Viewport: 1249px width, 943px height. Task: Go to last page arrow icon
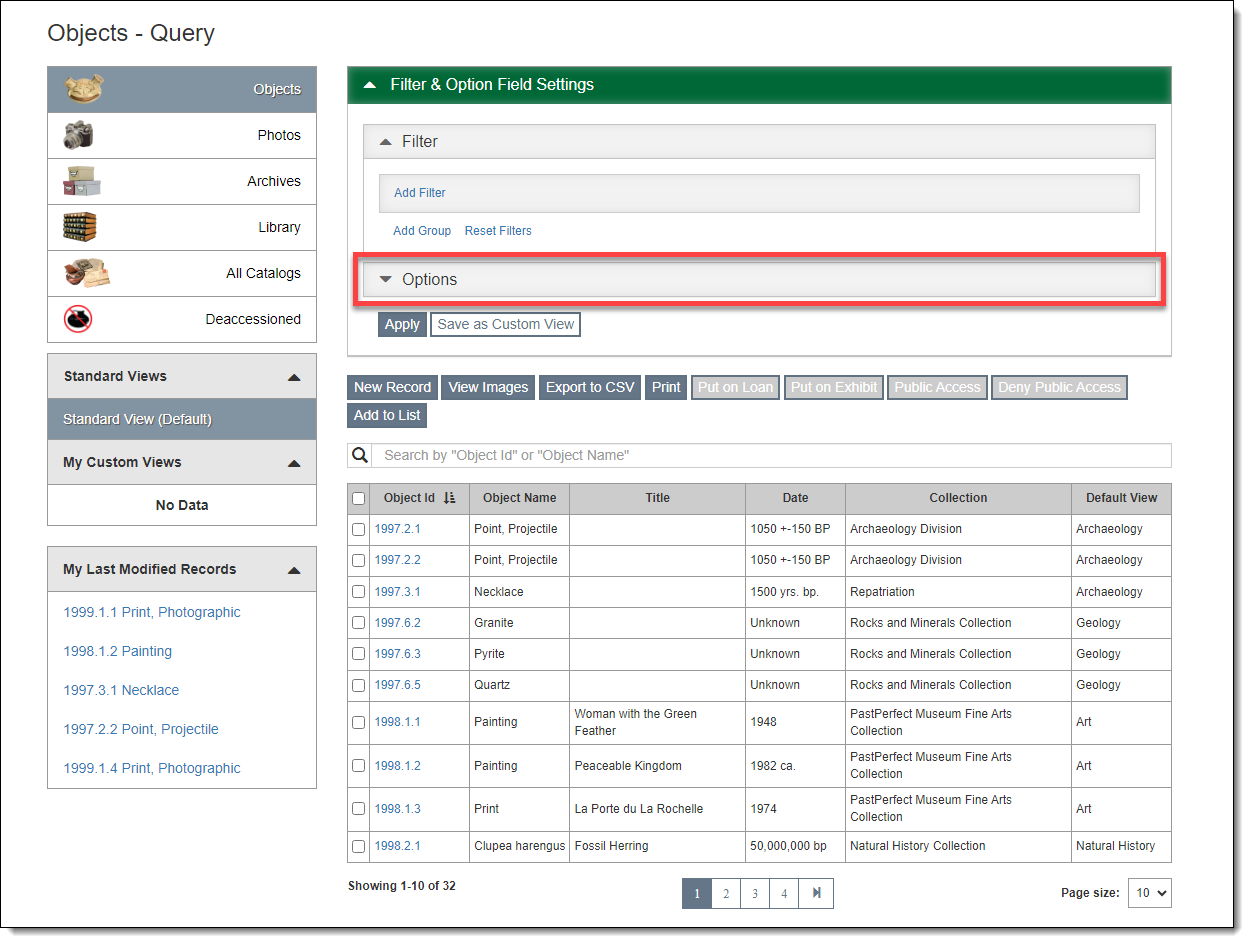pyautogui.click(x=816, y=893)
